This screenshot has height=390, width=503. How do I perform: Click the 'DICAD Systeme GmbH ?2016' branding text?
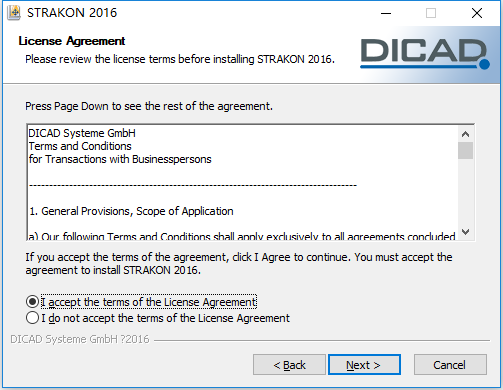(x=80, y=339)
